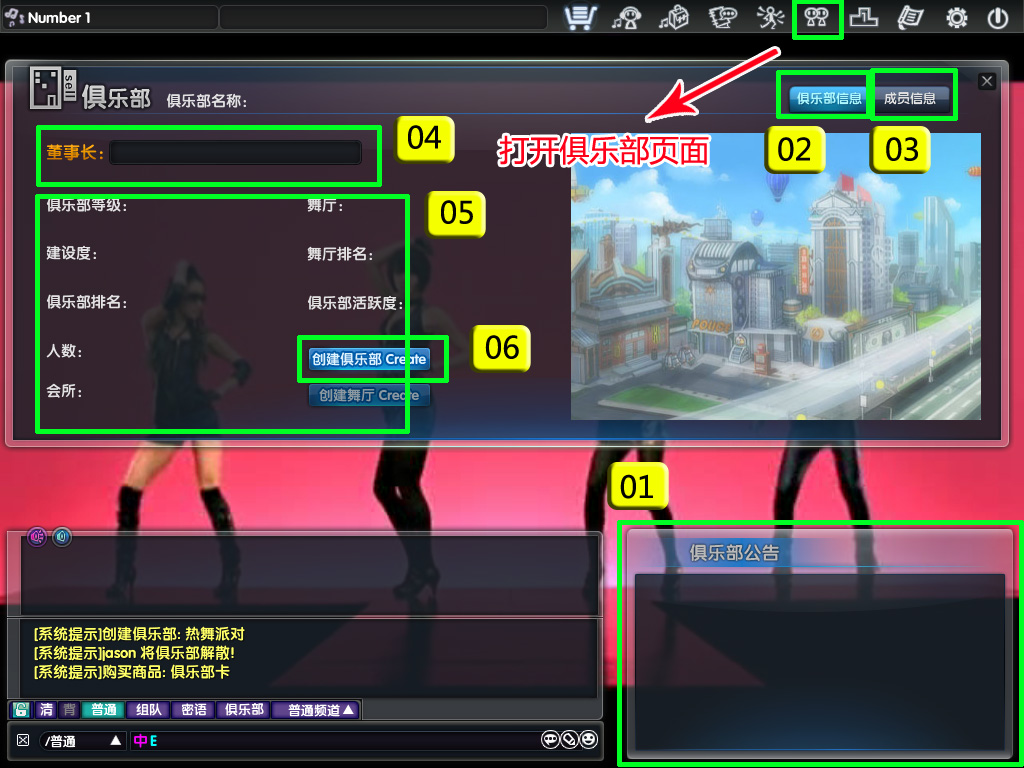Open the ranking podium icon
This screenshot has width=1024, height=768.
(x=864, y=18)
